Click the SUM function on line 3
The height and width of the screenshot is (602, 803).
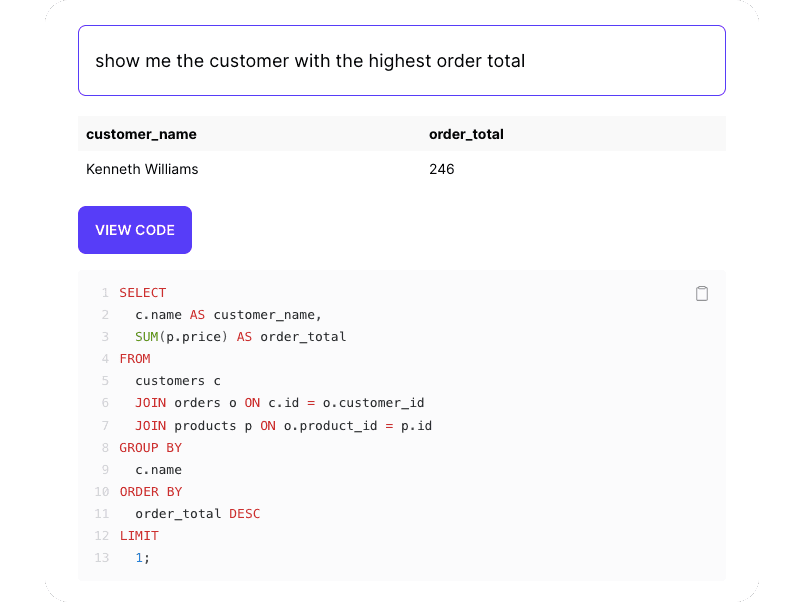pos(145,336)
